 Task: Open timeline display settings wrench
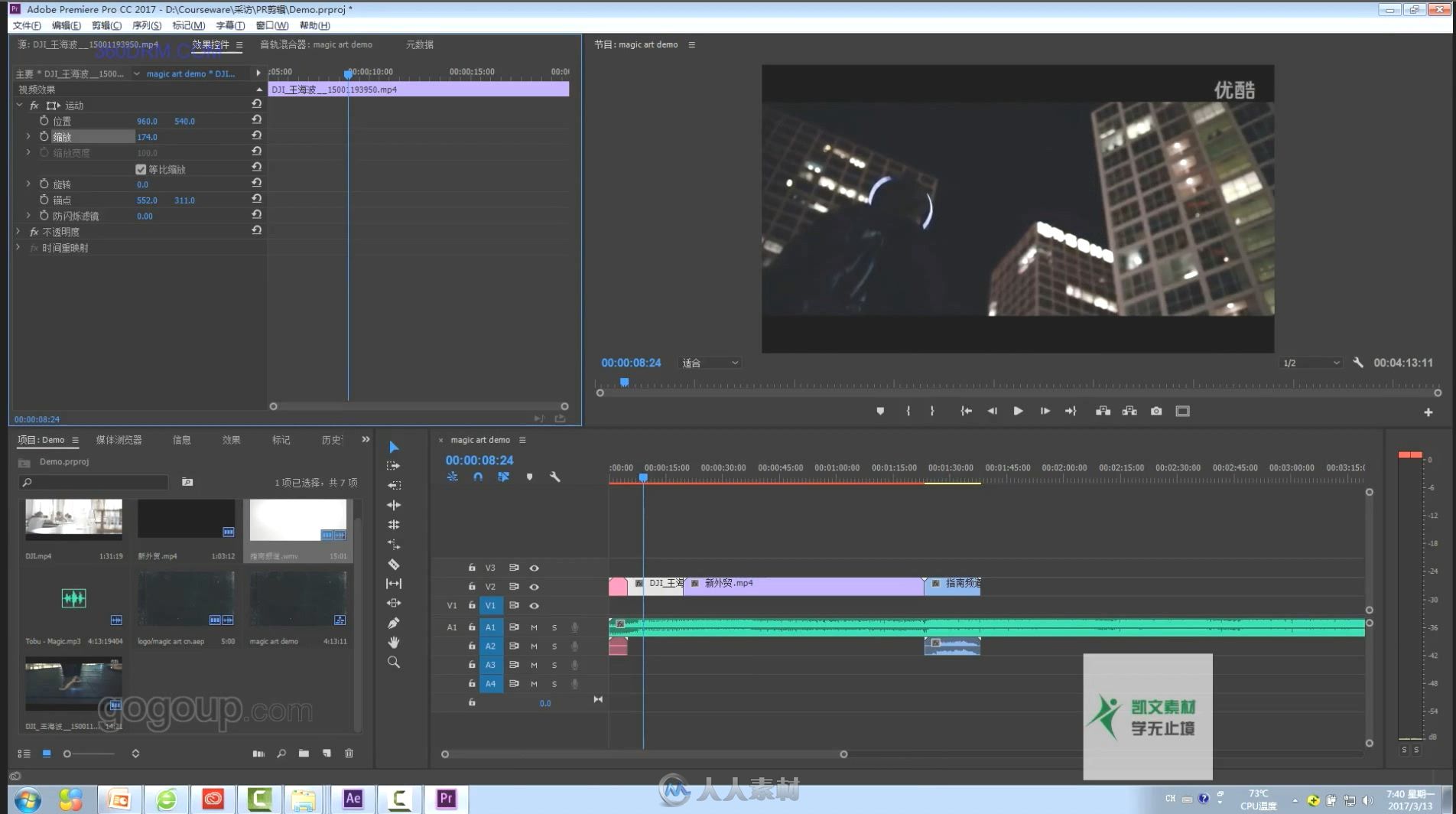coord(555,477)
